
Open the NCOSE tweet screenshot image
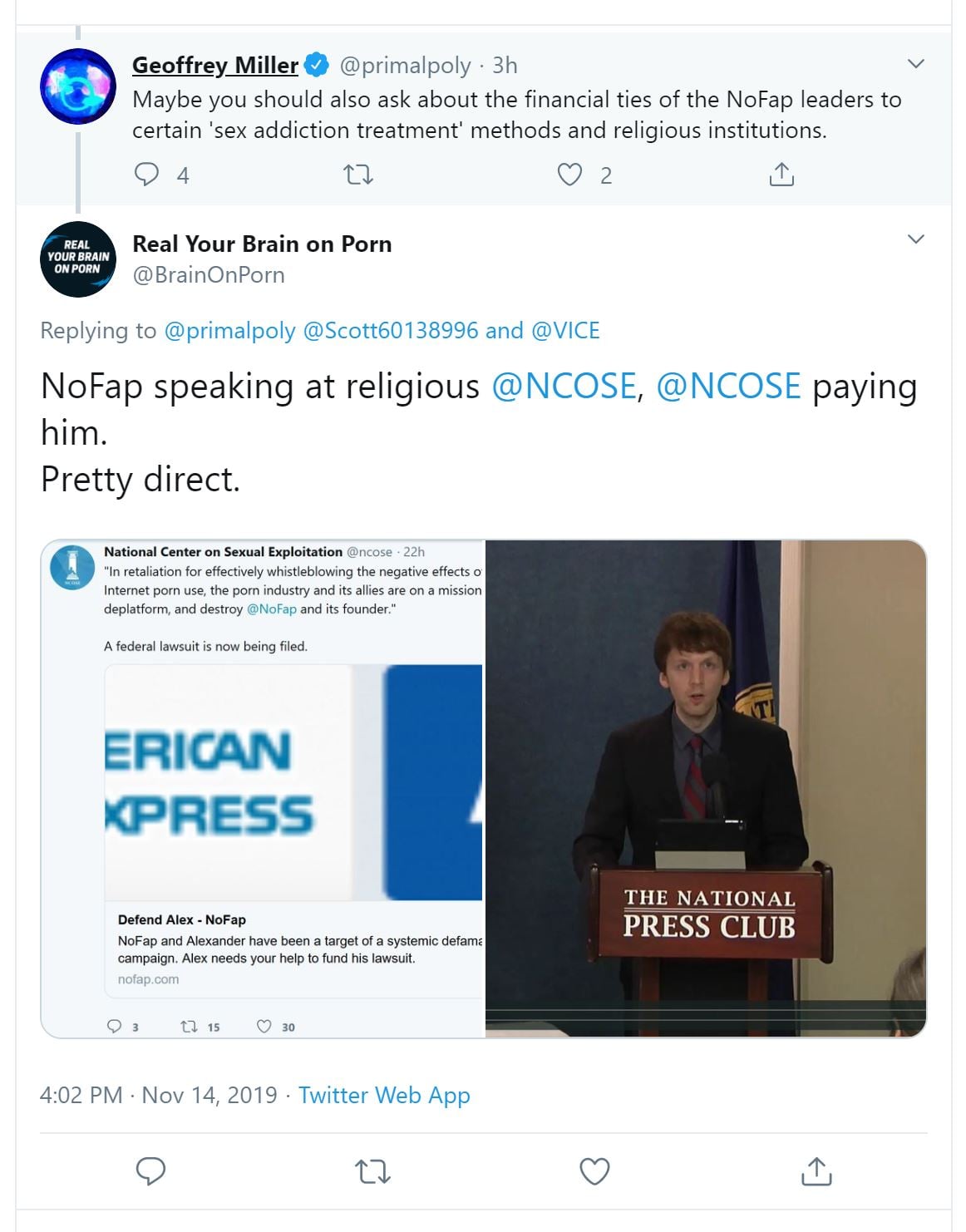point(263,788)
